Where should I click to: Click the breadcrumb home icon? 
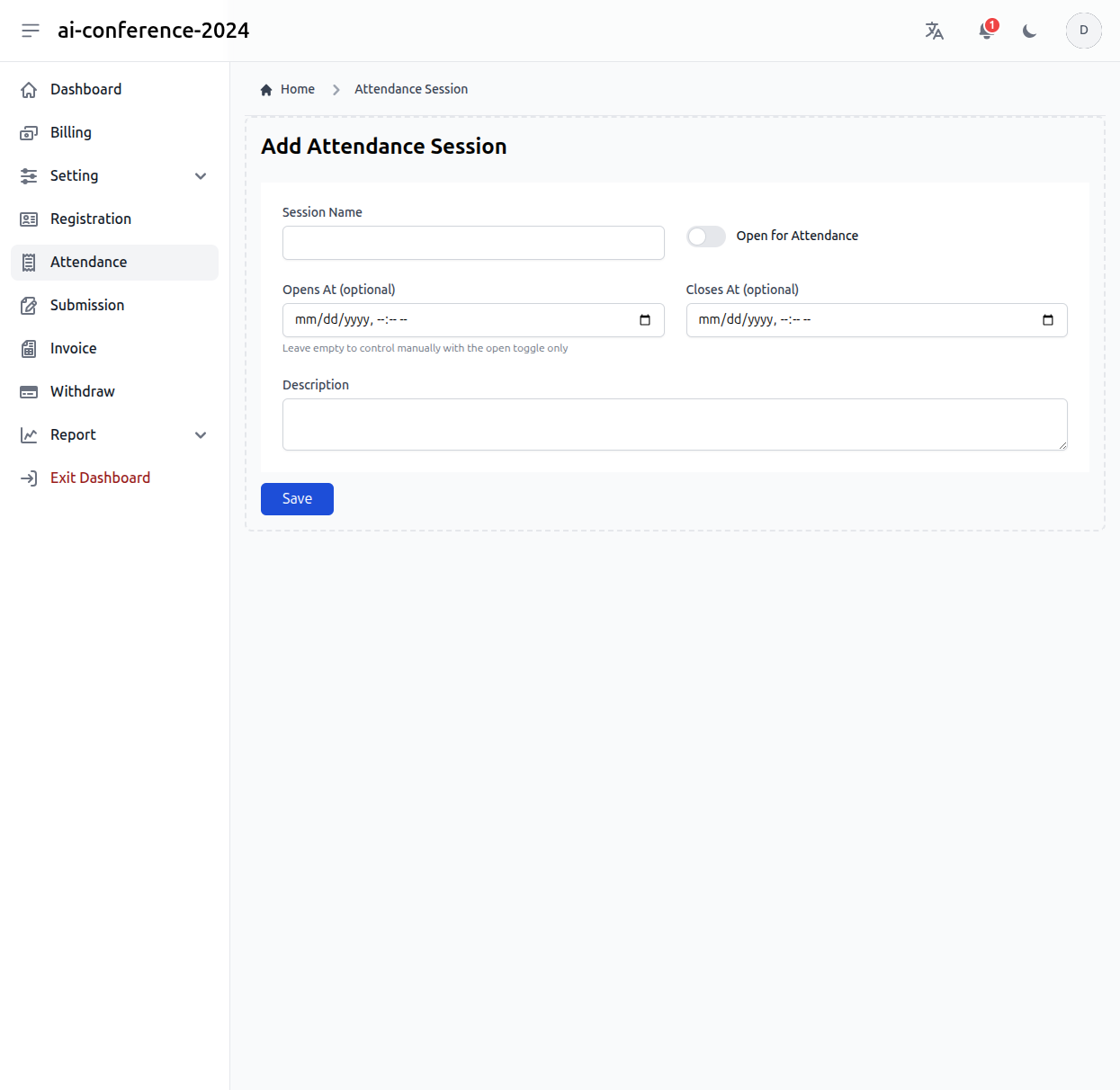point(266,90)
